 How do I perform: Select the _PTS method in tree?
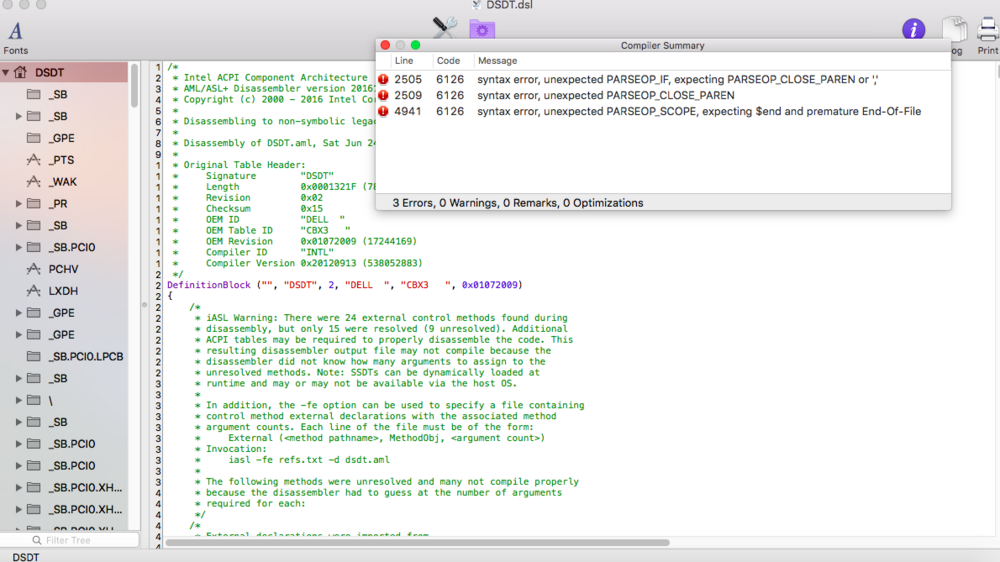[61, 160]
